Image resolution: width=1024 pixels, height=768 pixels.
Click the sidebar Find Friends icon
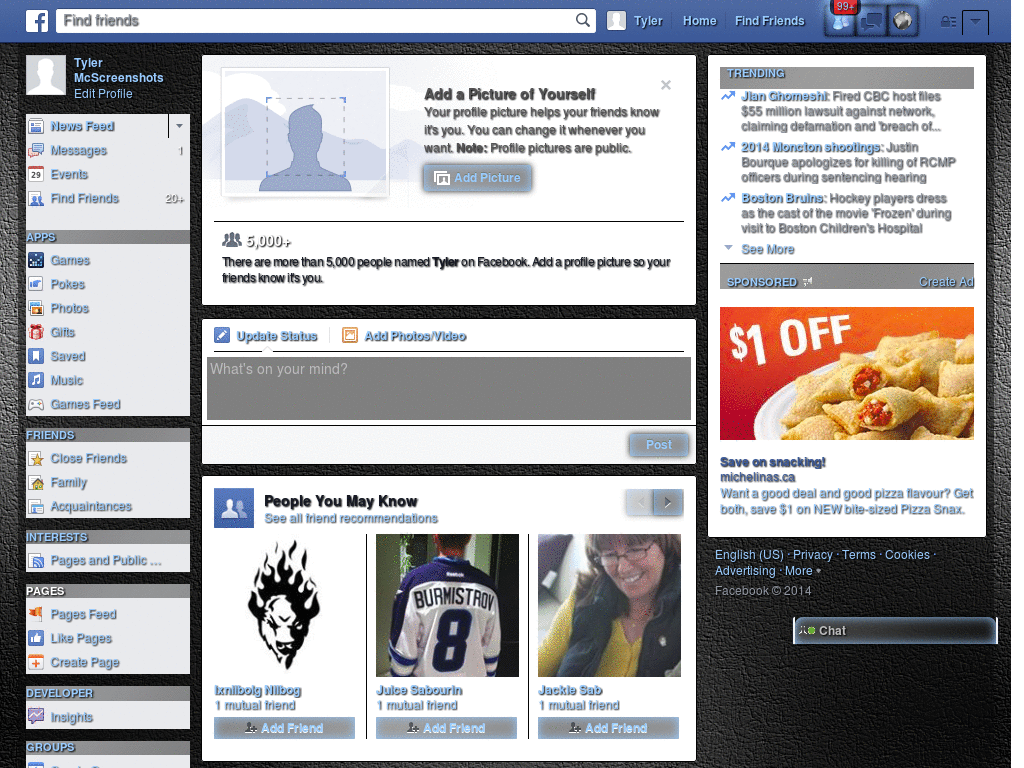(36, 199)
